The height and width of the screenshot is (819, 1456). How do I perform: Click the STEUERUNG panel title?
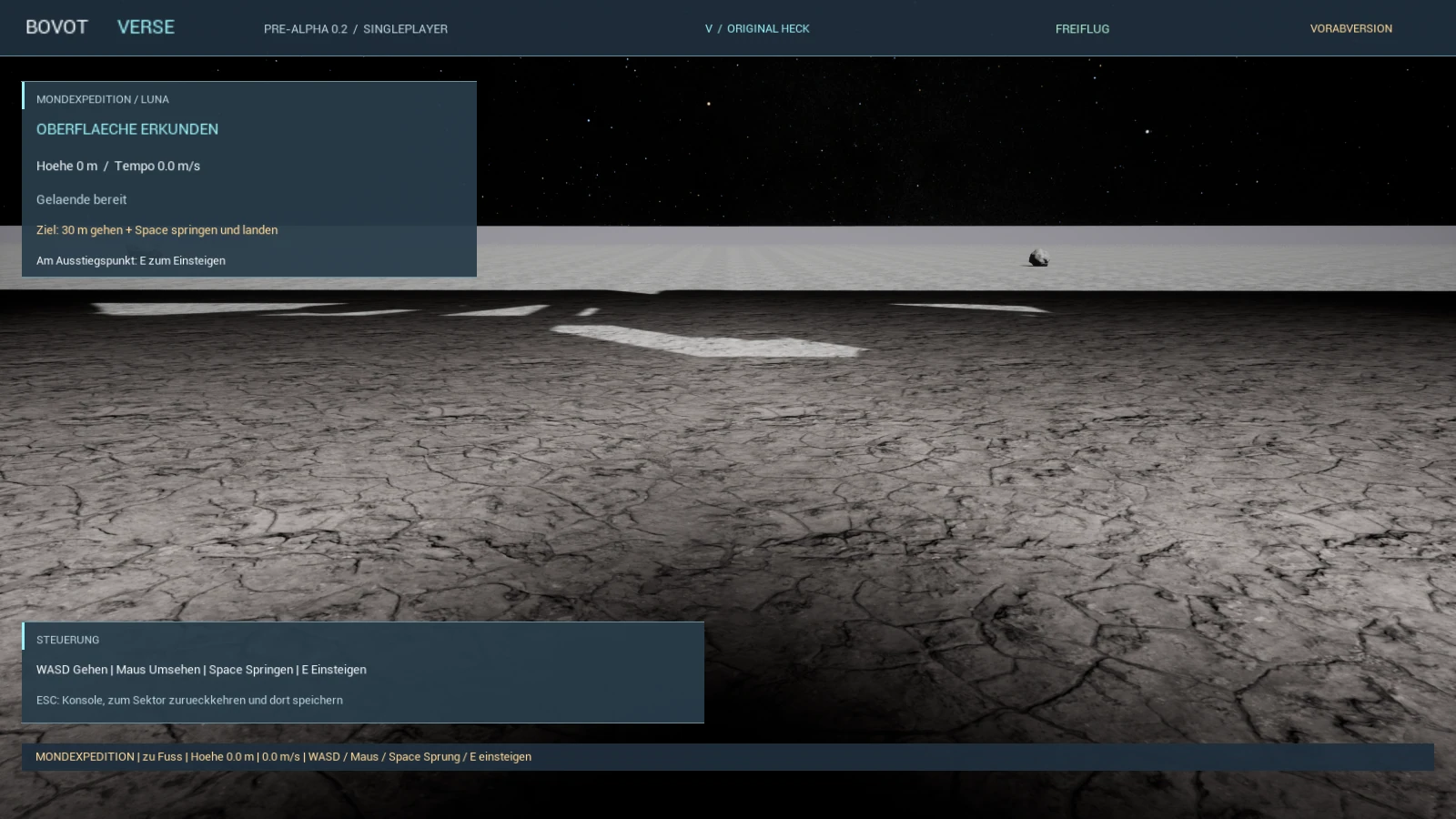[68, 640]
